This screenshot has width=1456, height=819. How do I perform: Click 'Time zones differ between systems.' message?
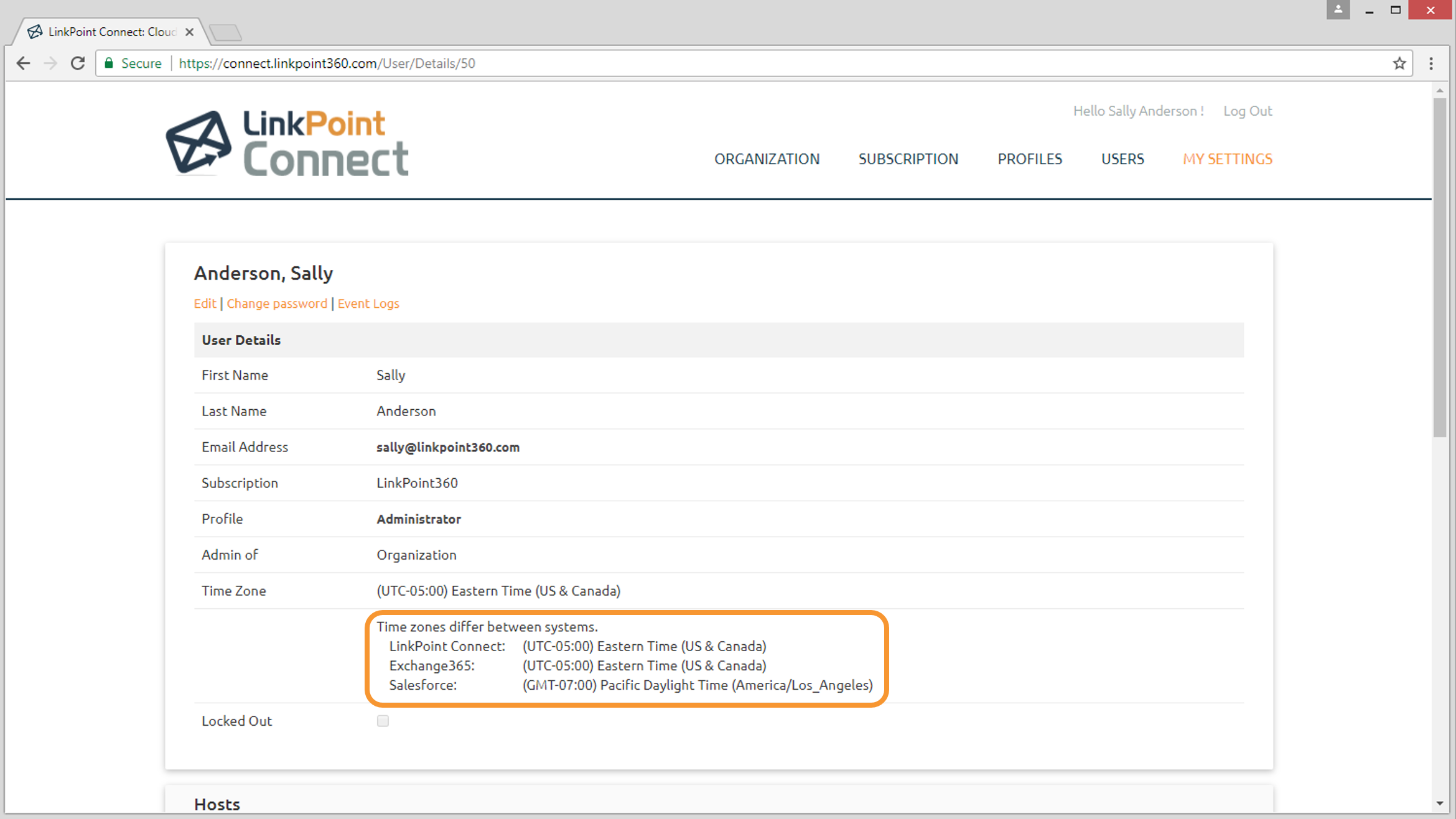click(x=487, y=627)
